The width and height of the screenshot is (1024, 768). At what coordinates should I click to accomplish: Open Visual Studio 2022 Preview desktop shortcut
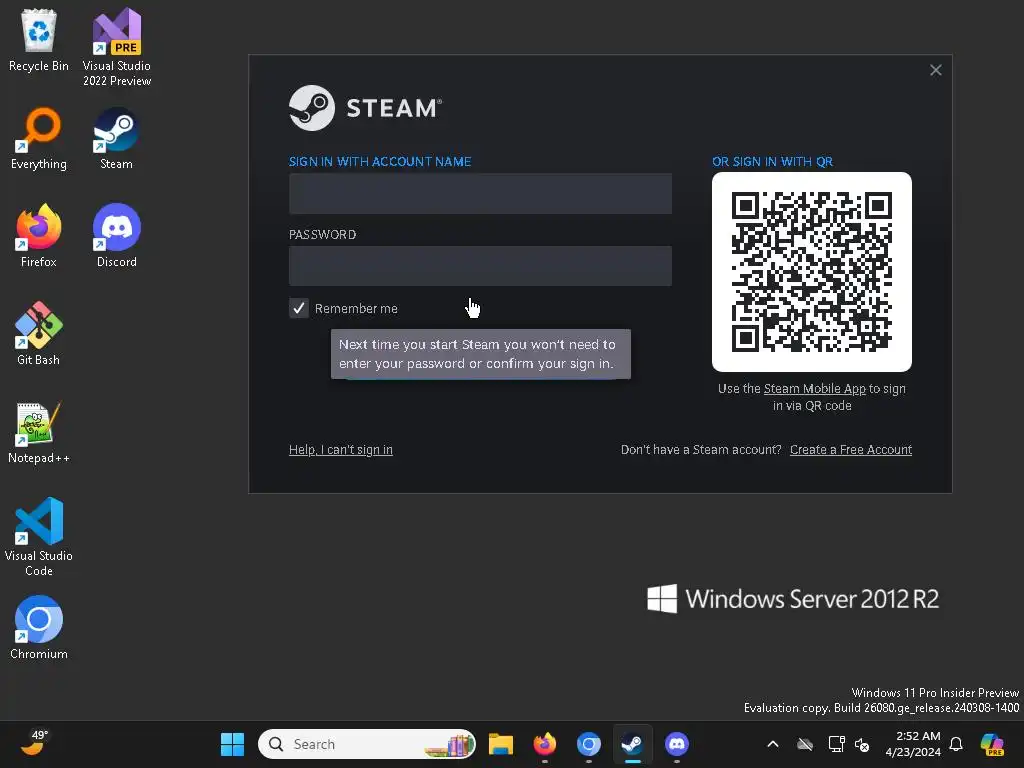(117, 47)
